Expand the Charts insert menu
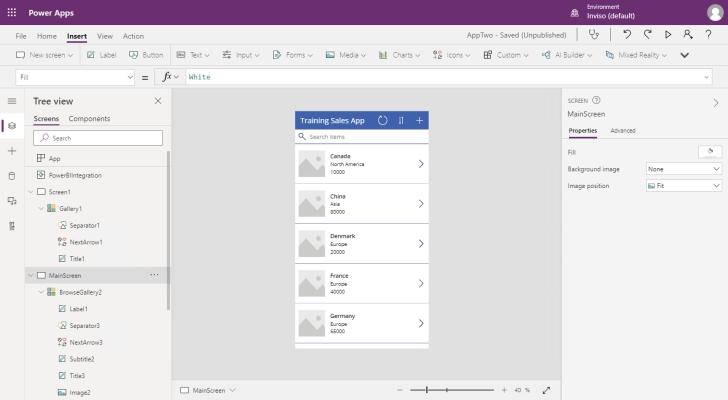 click(x=399, y=55)
